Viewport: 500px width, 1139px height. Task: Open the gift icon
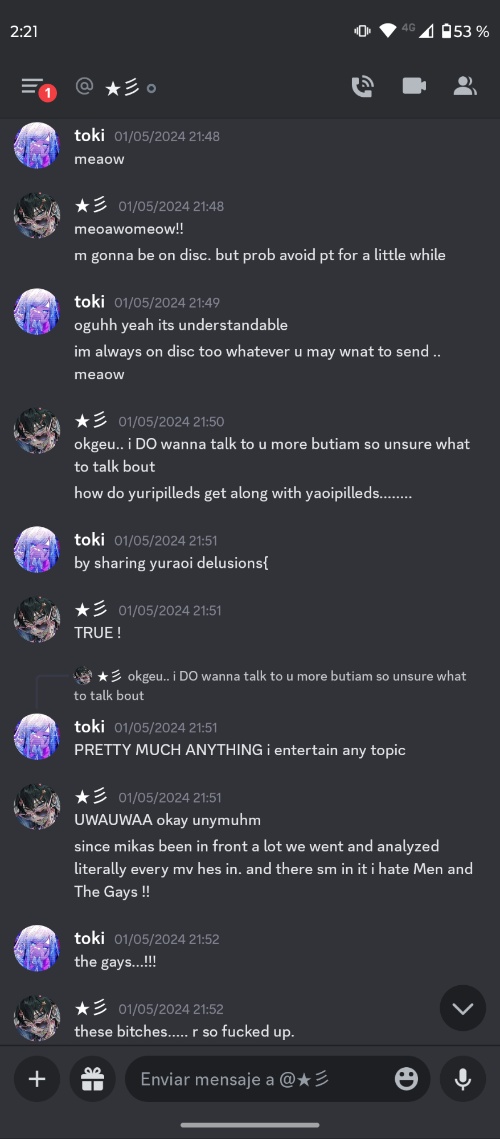pos(92,1079)
